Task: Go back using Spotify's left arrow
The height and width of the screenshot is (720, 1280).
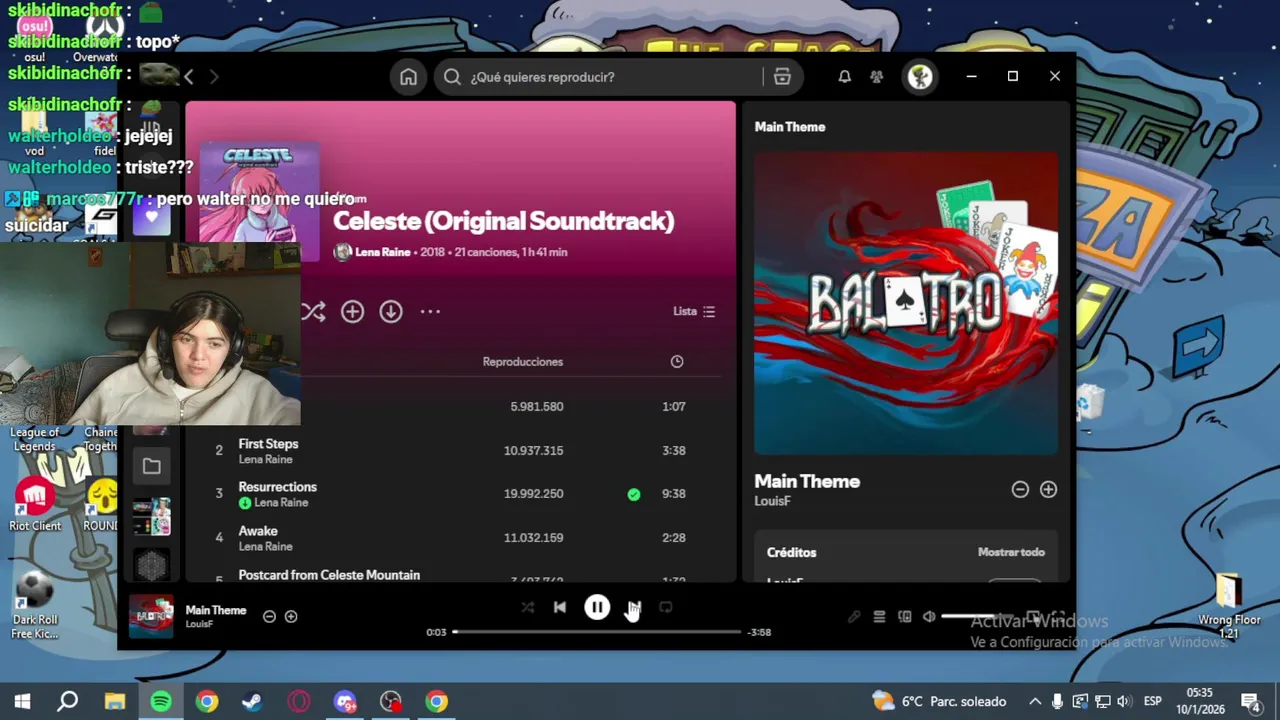Action: pos(189,77)
